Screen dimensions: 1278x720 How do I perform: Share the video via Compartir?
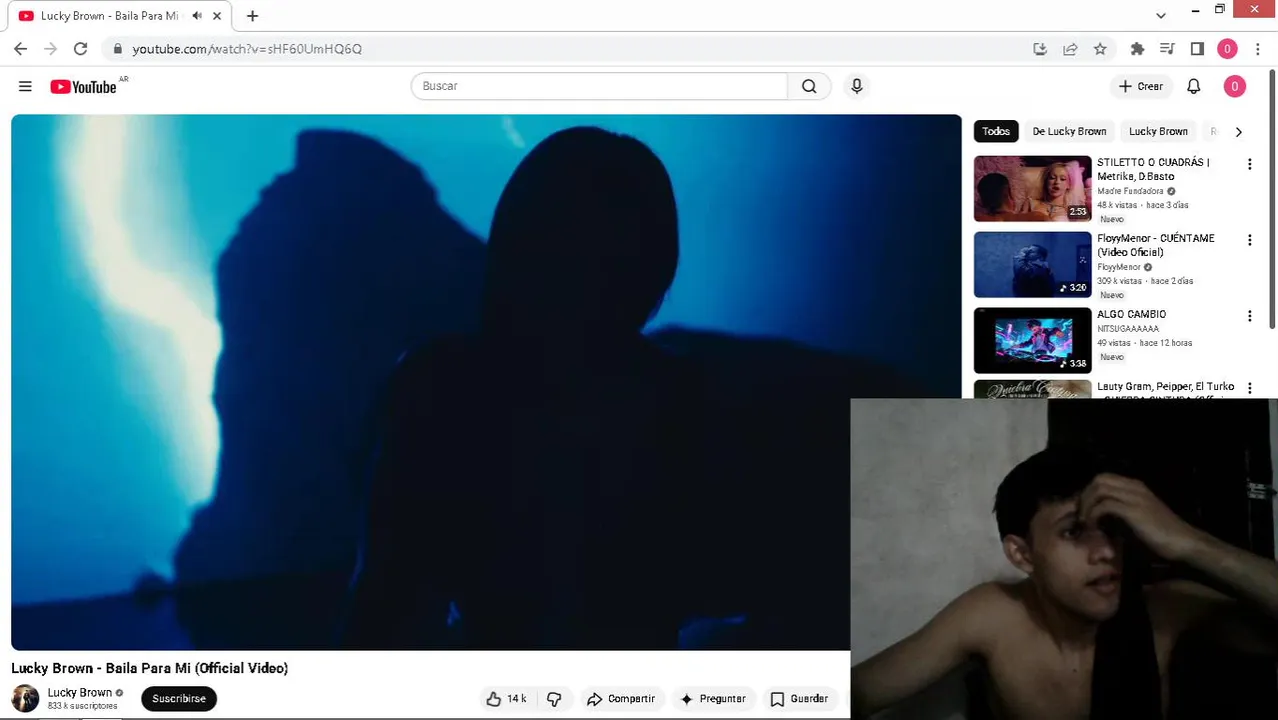pos(621,699)
